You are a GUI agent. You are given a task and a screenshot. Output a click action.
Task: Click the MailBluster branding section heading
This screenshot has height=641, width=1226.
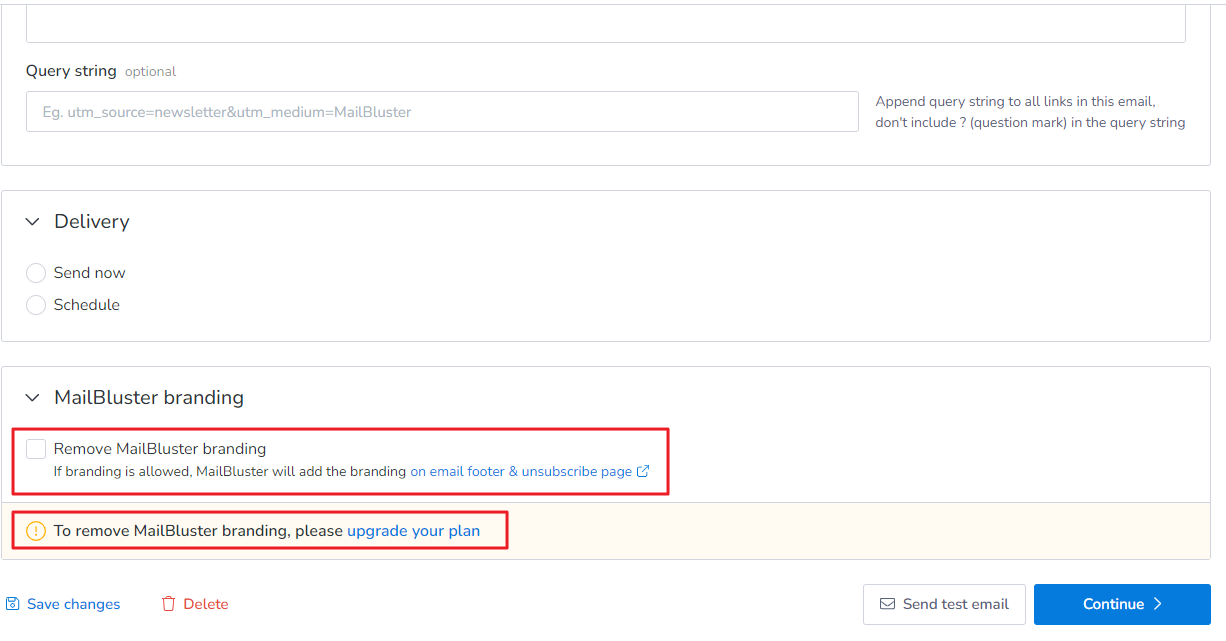[x=149, y=398]
